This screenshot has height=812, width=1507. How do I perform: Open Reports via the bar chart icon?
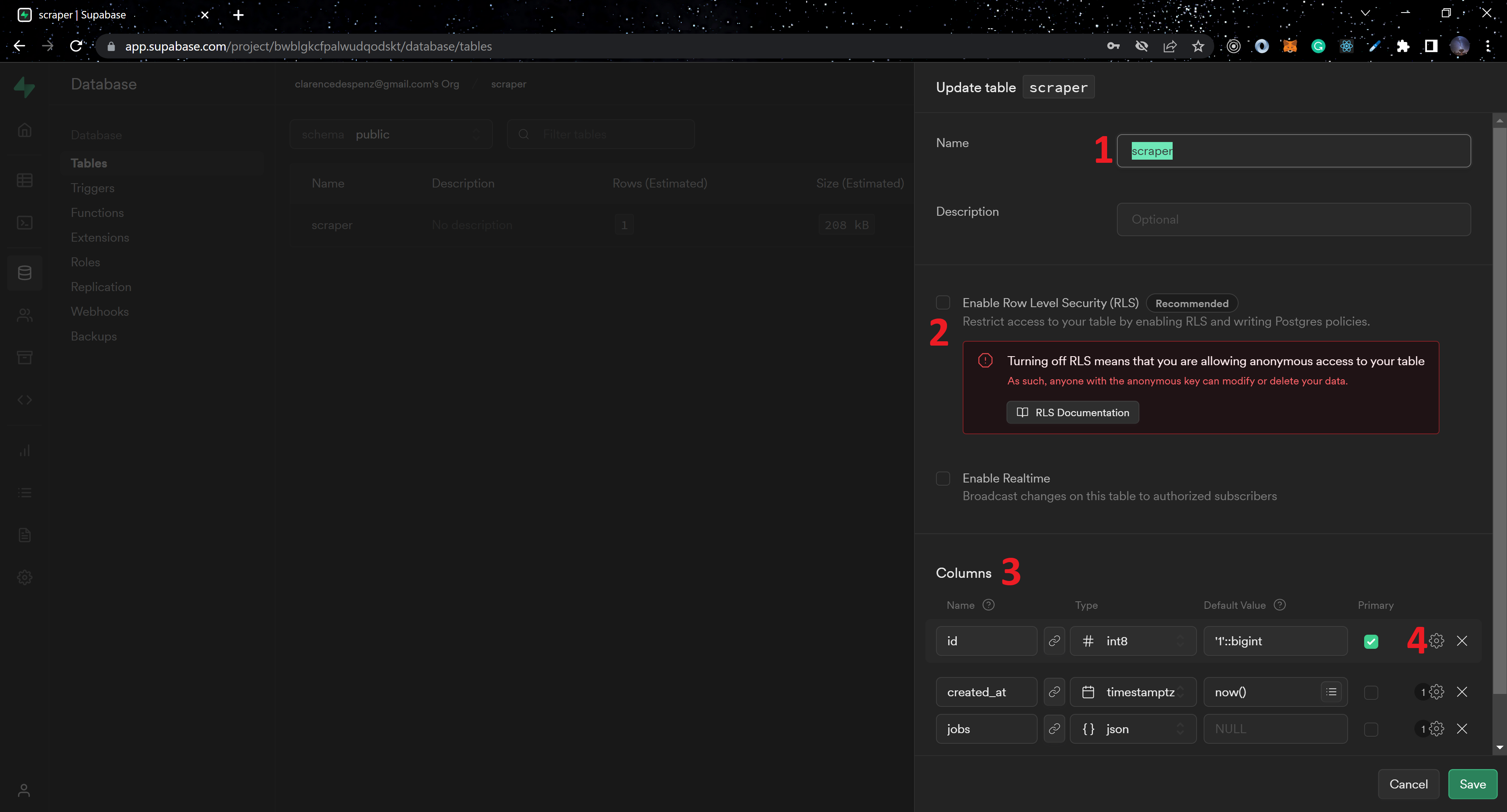click(25, 450)
